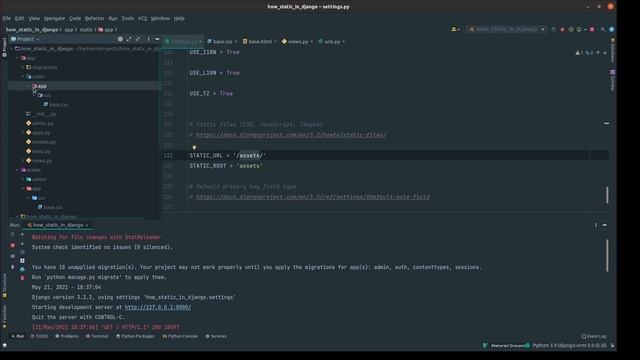
Task: Open the File menu
Action: point(7,18)
